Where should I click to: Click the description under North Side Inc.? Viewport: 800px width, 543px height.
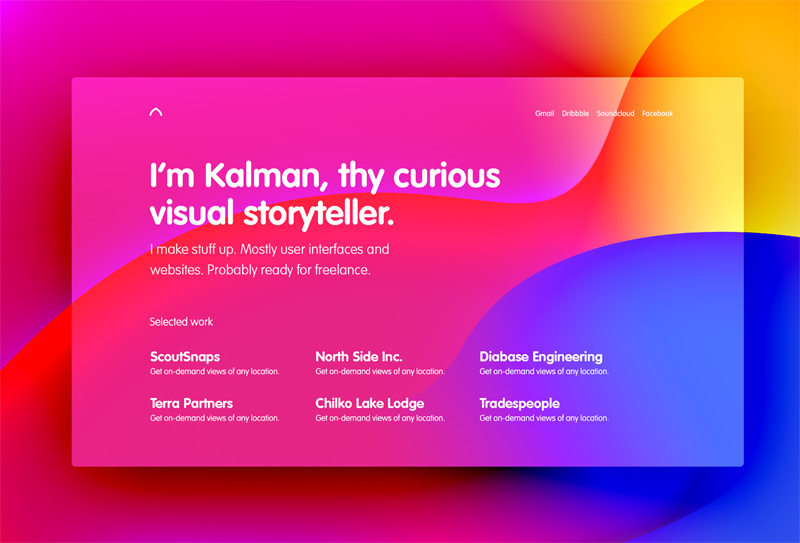(x=379, y=371)
